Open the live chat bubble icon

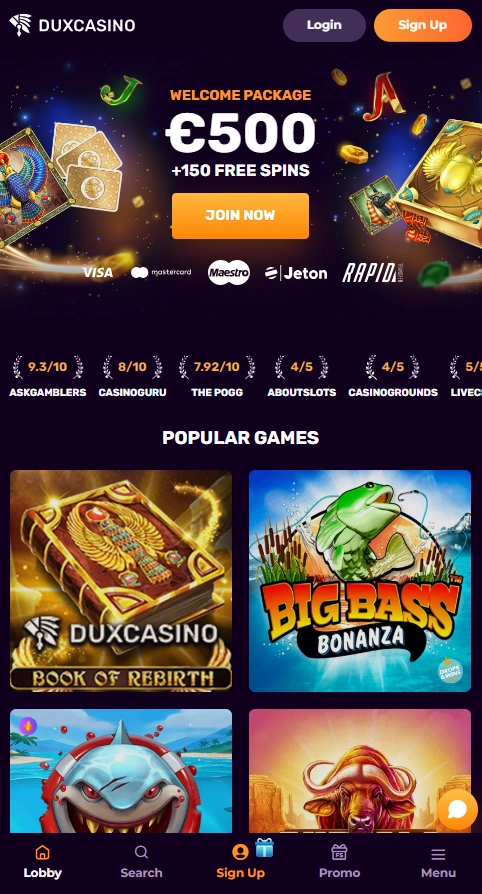click(x=457, y=809)
